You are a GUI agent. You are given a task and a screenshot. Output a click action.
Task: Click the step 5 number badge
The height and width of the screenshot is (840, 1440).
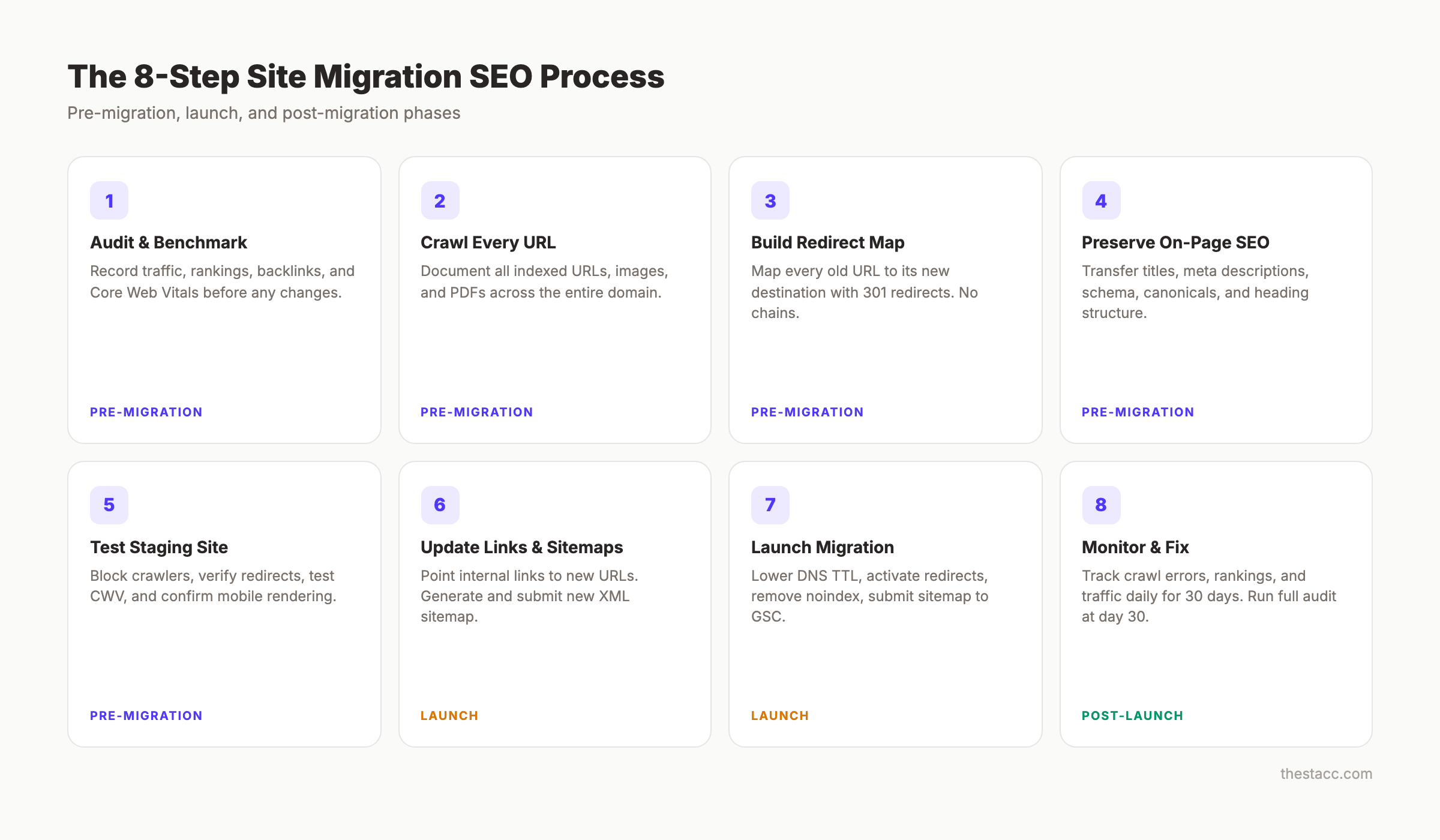[x=109, y=505]
